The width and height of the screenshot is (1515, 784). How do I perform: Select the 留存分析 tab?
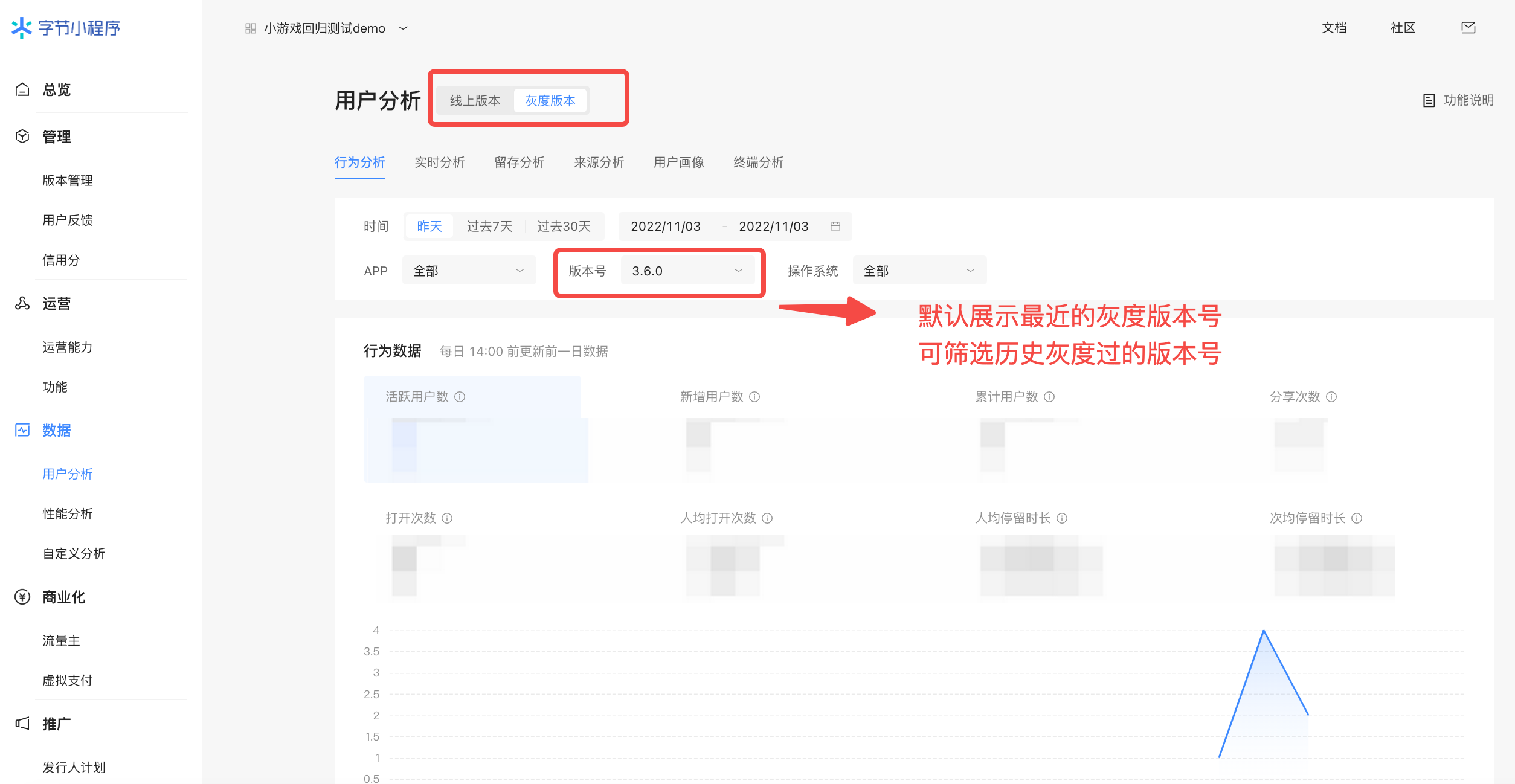(x=519, y=162)
